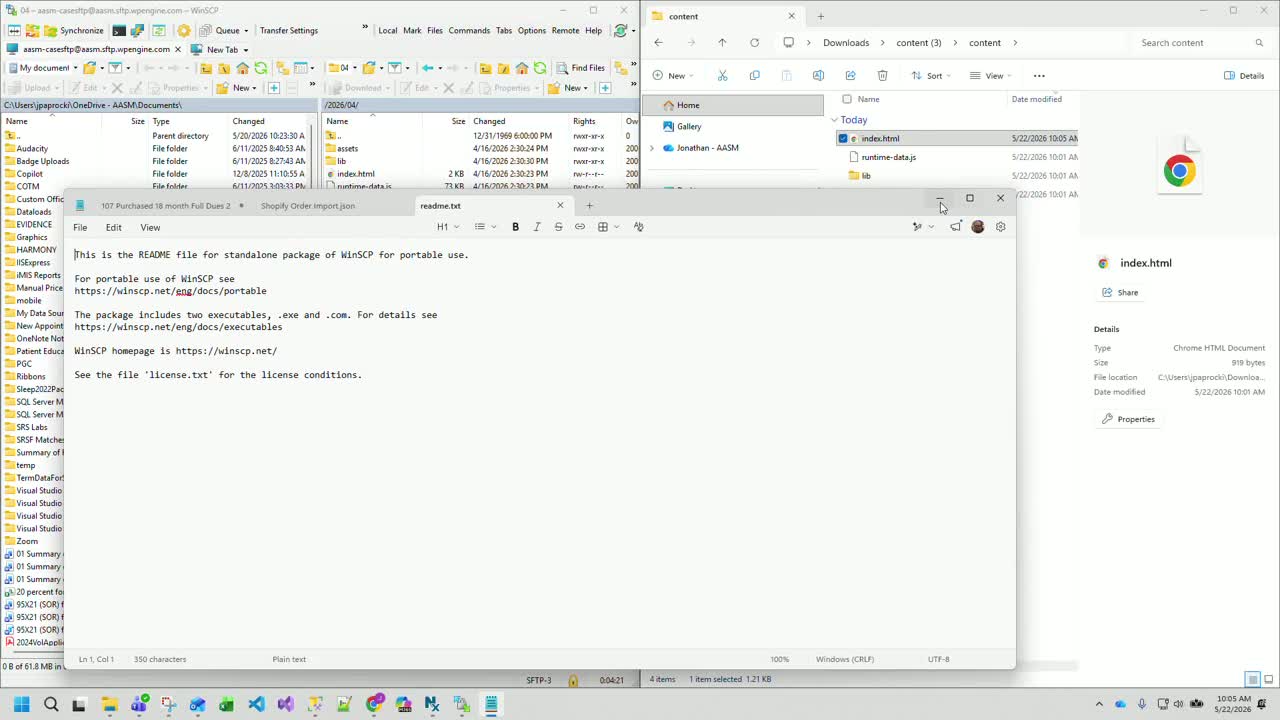Click Share button in details pane
The height and width of the screenshot is (720, 1280).
coord(1120,293)
